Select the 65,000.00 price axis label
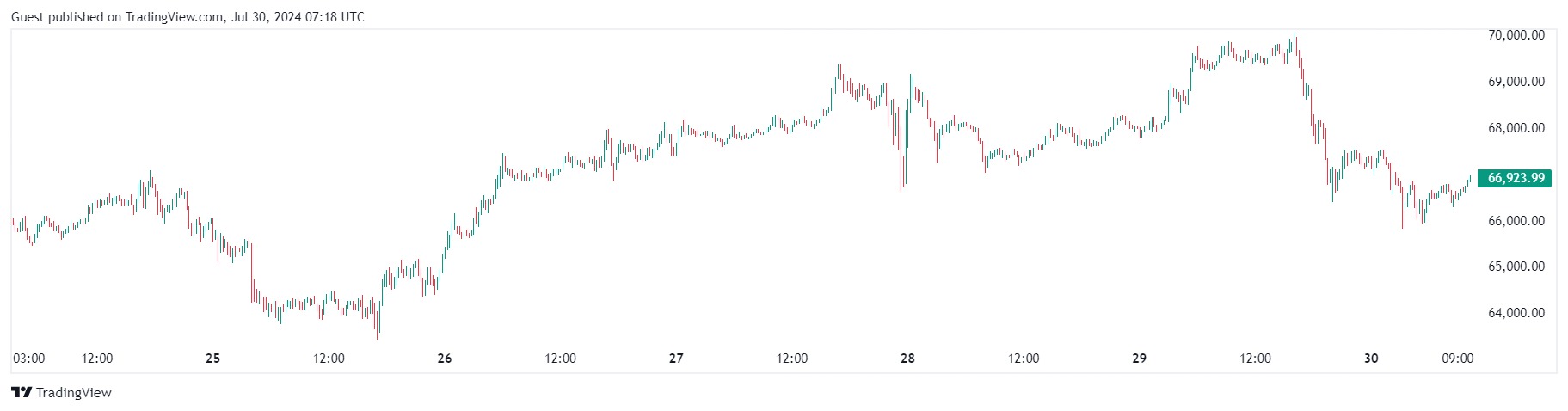Viewport: 1568px width, 411px height. [x=1516, y=267]
